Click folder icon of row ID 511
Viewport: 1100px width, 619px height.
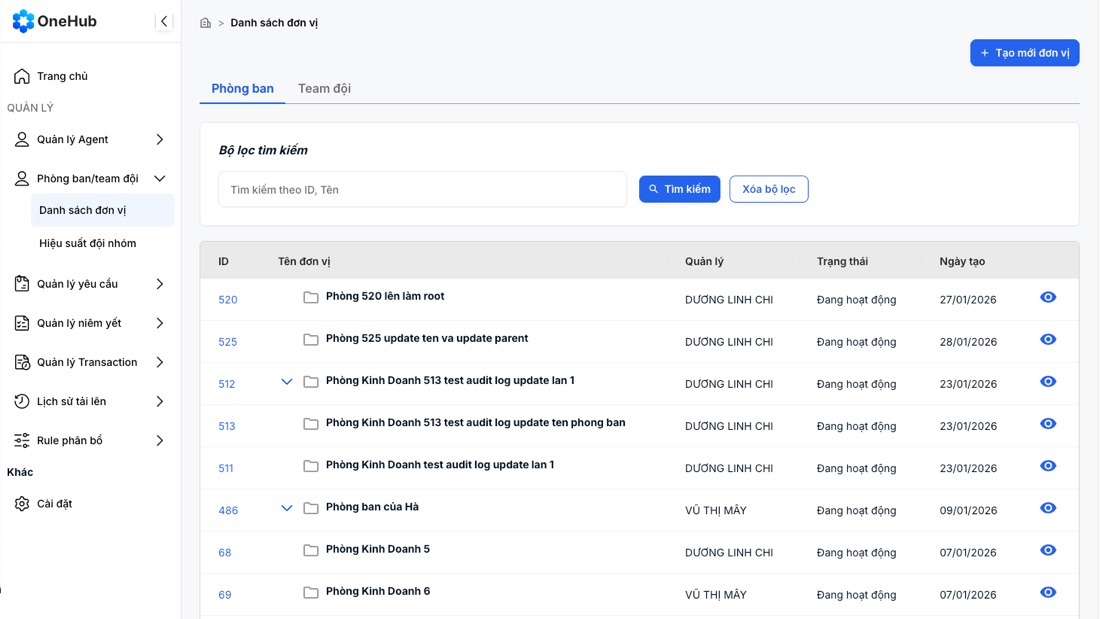tap(311, 466)
